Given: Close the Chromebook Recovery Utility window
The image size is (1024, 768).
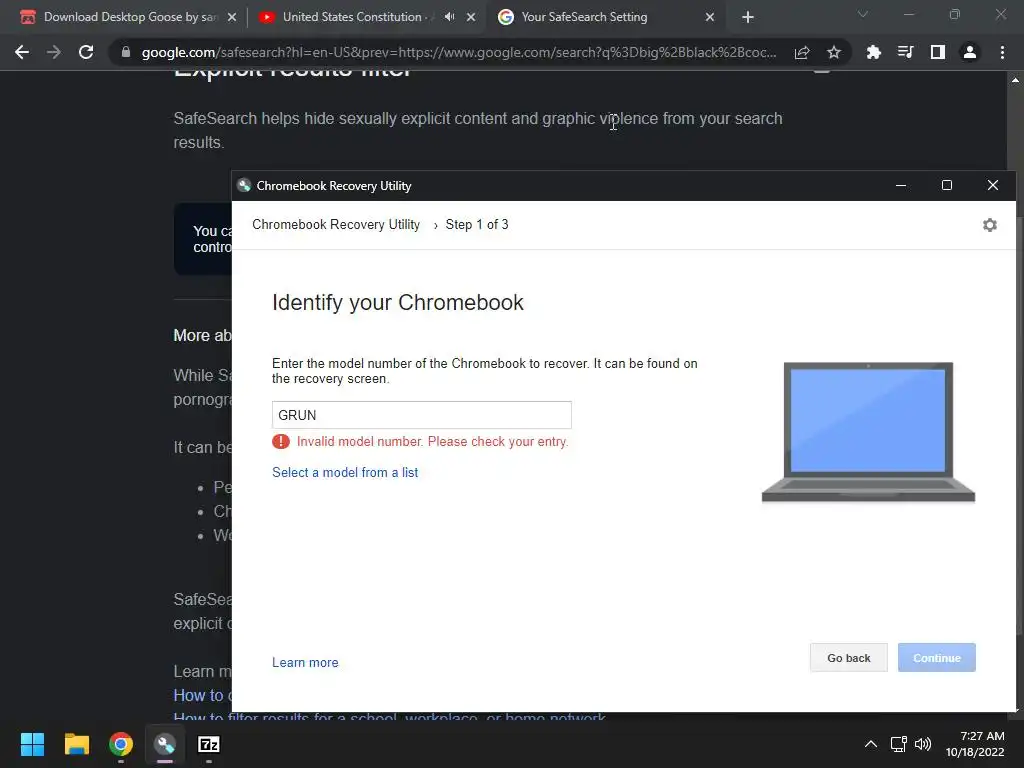Looking at the screenshot, I should coord(993,185).
